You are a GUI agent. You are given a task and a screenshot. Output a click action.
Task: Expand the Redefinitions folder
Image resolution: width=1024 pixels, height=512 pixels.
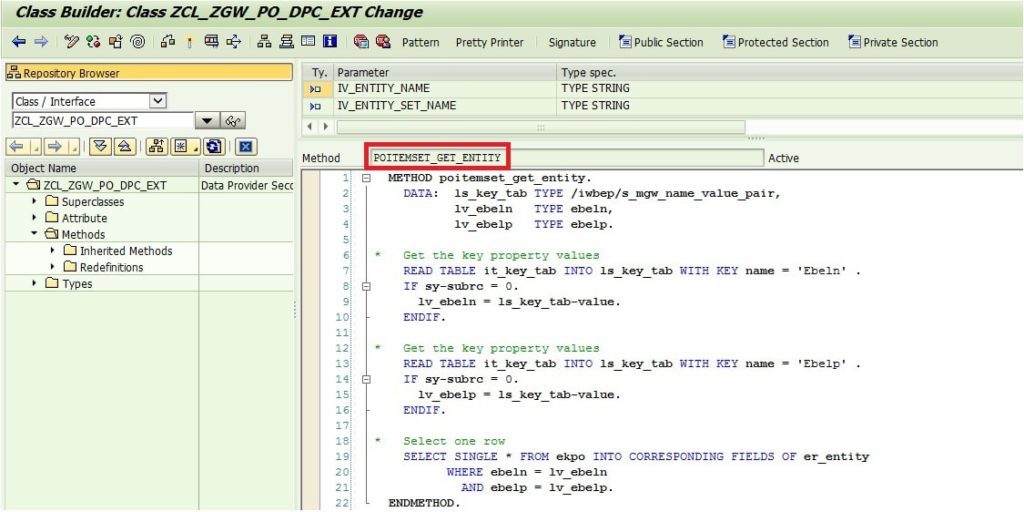pos(52,266)
